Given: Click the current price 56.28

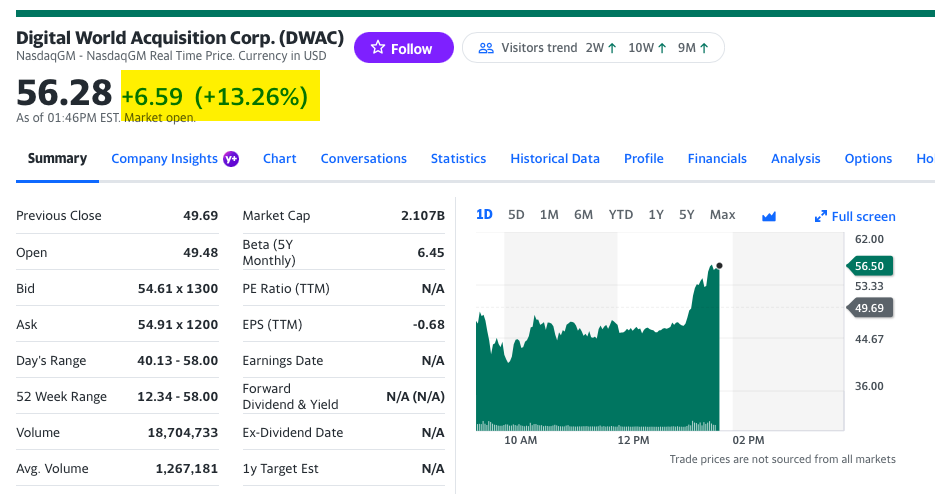Looking at the screenshot, I should tap(64, 92).
